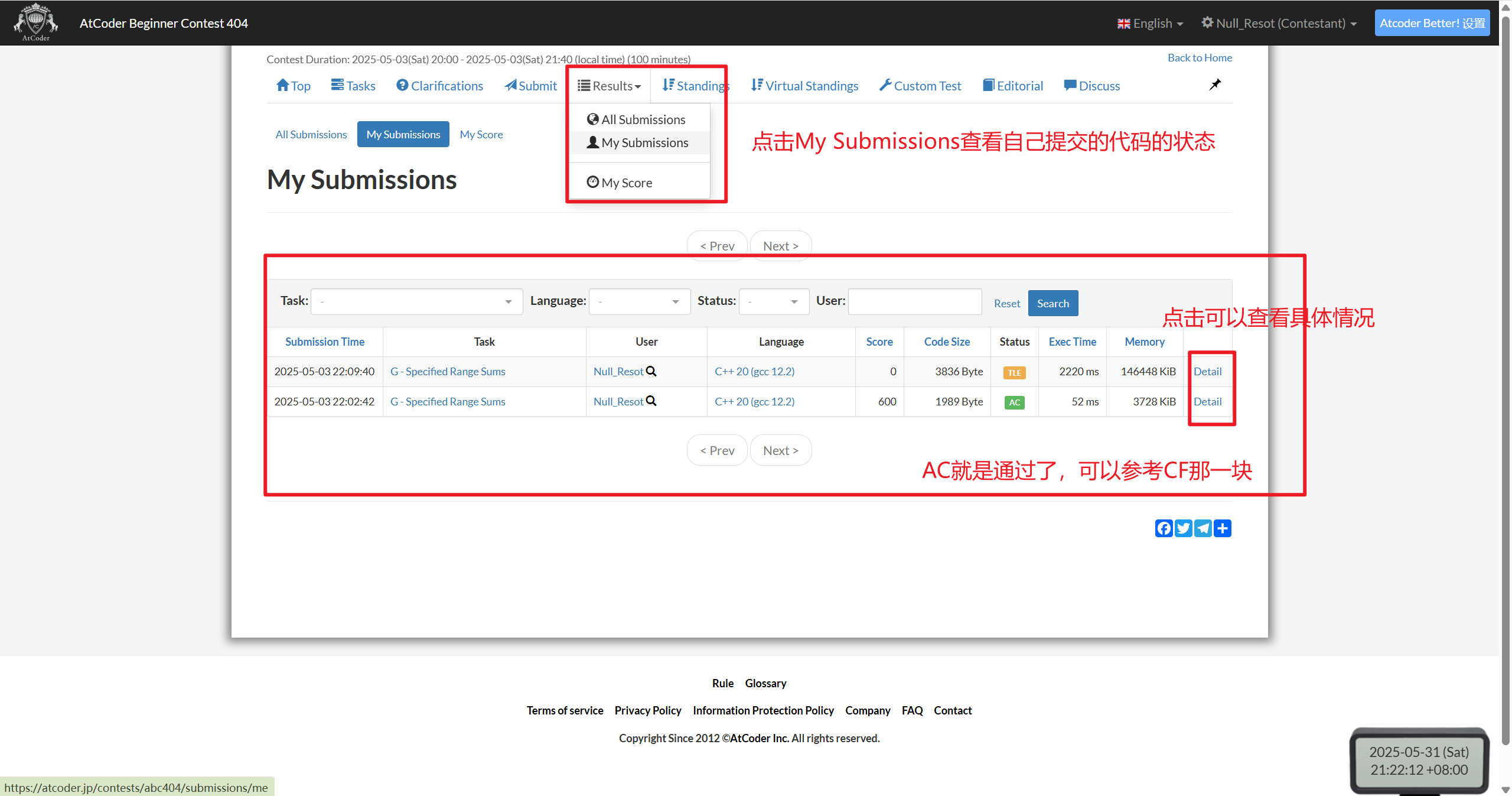This screenshot has height=796, width=1512.
Task: Select the Submit paper-plane icon
Action: [510, 85]
